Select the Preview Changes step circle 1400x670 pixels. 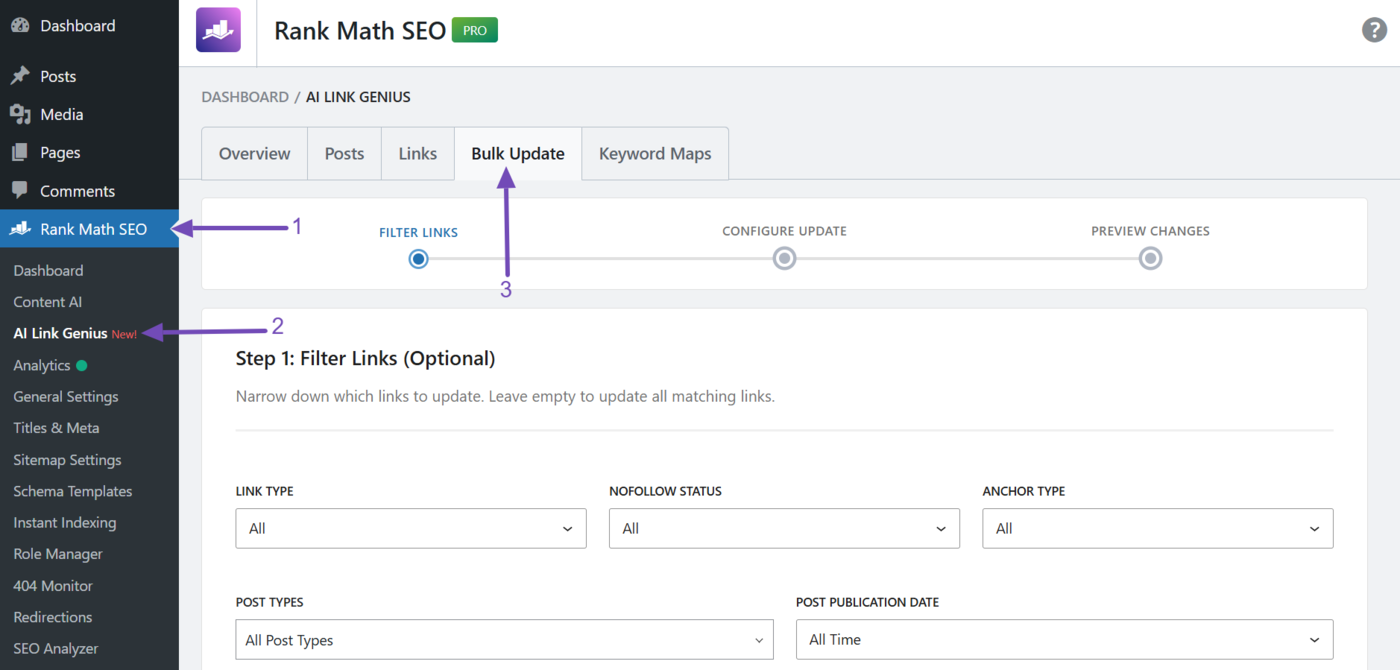point(1151,259)
